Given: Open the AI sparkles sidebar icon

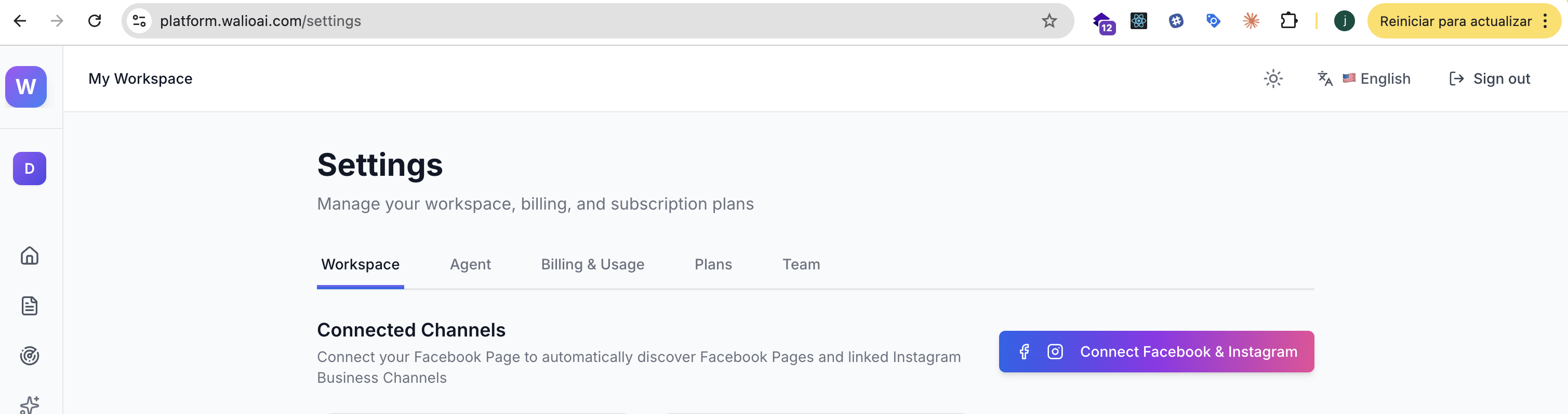Looking at the screenshot, I should point(30,404).
